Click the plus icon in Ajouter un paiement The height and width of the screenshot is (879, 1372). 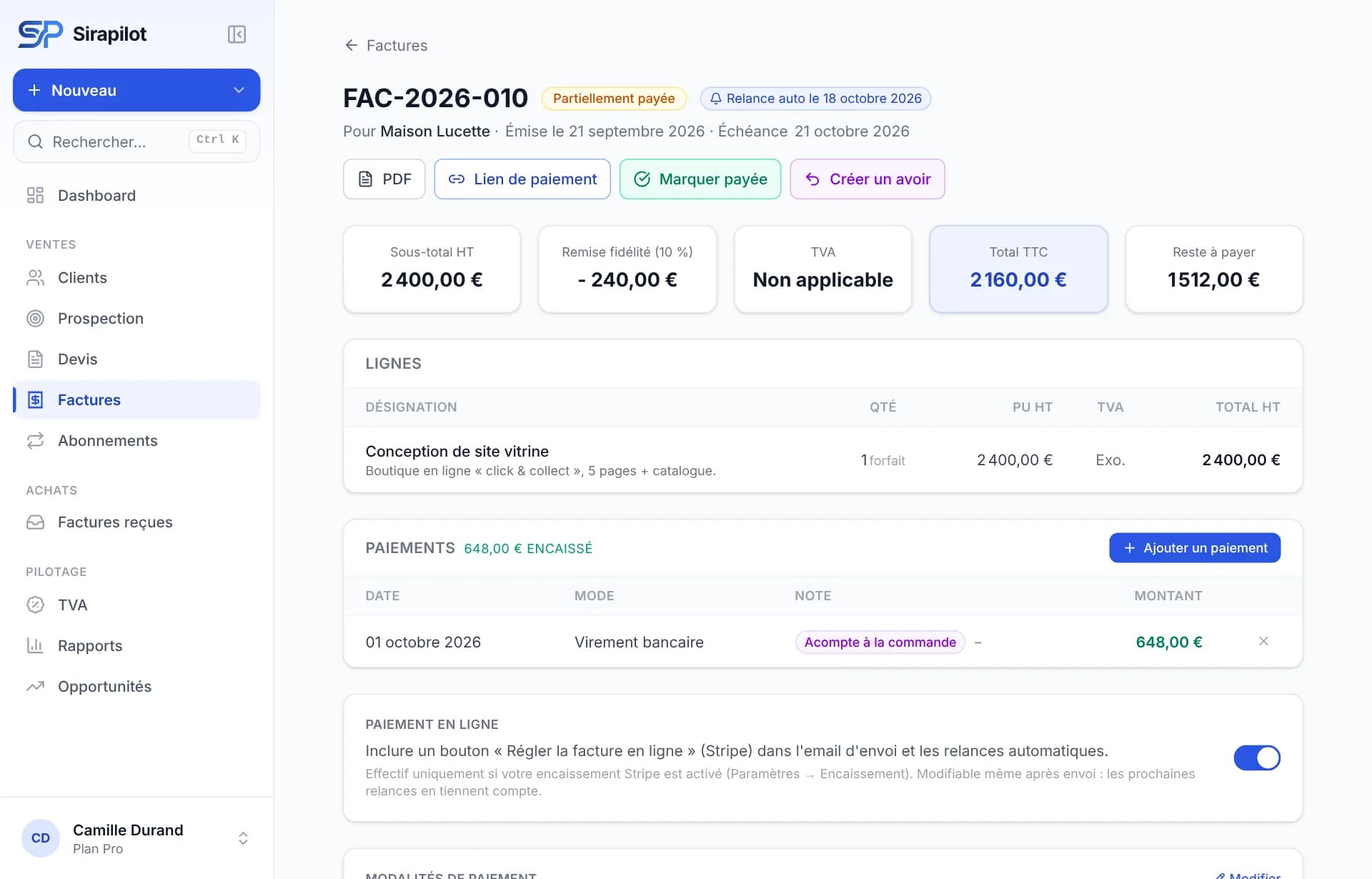[x=1130, y=548]
